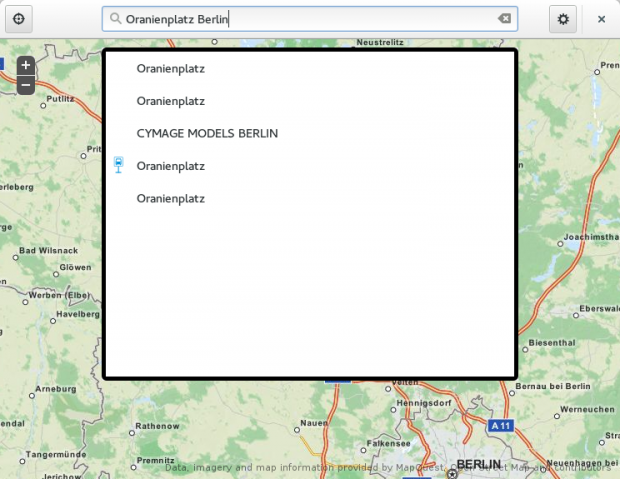Zoom in with the plus button

coord(26,65)
